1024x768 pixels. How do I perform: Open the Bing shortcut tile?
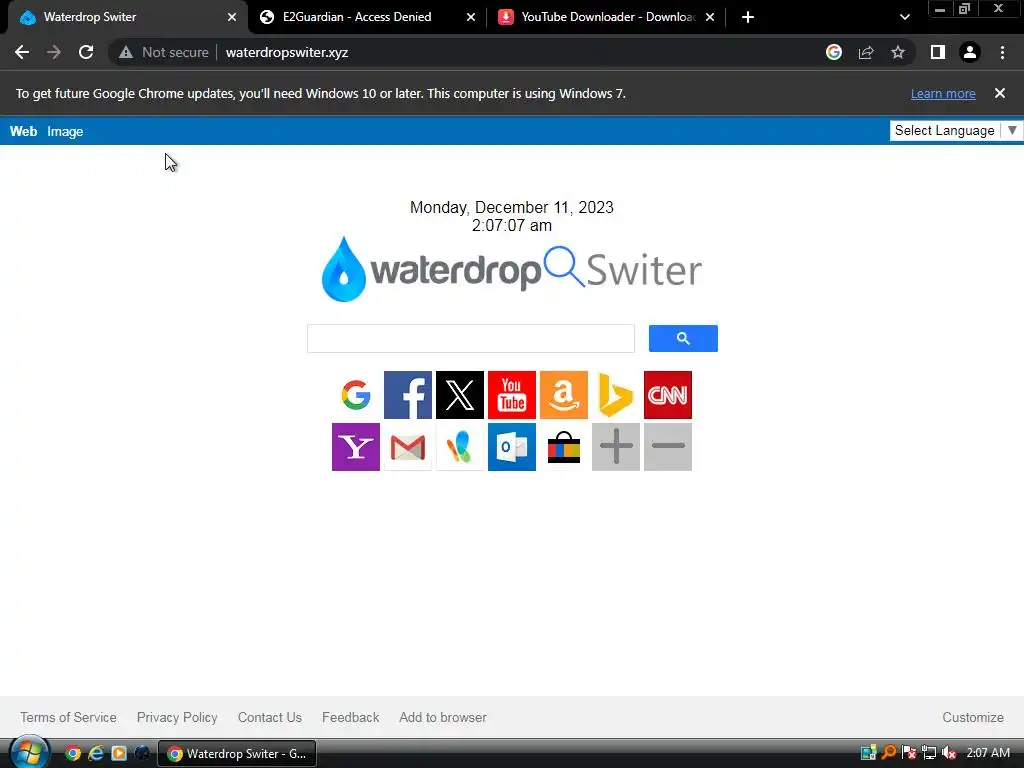coord(616,395)
